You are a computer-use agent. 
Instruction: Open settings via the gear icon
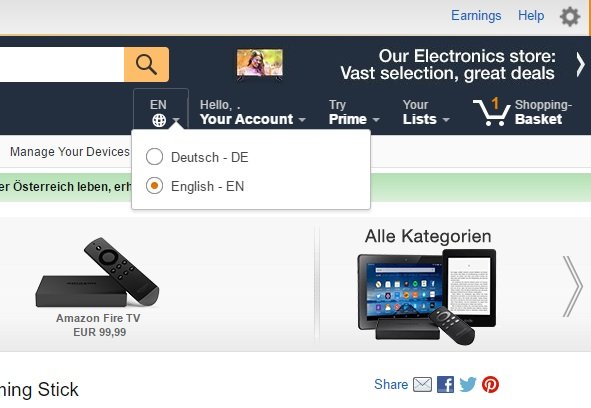[570, 17]
